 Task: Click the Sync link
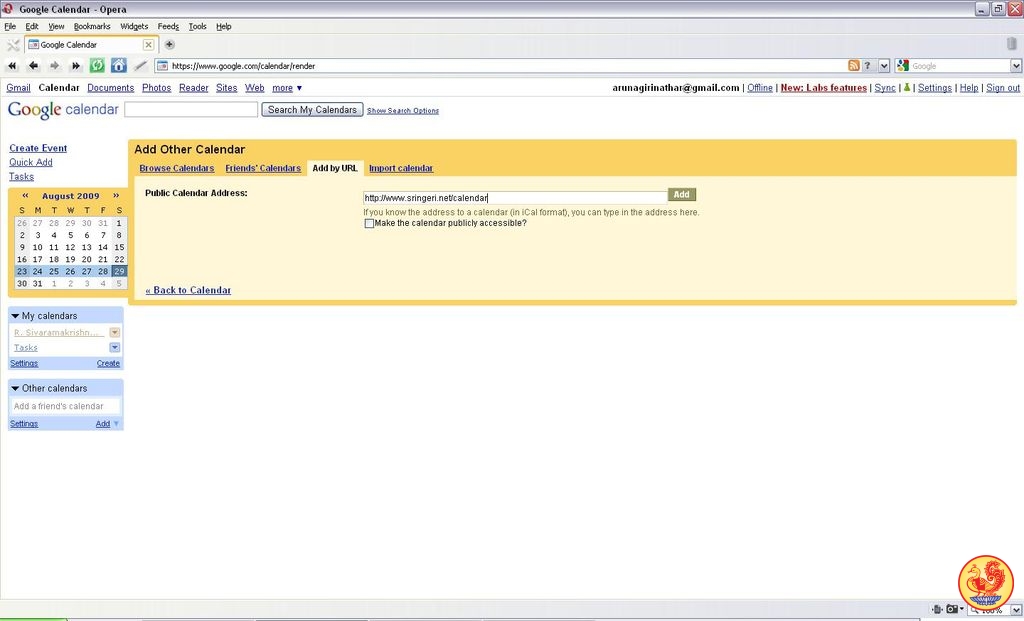[x=885, y=88]
